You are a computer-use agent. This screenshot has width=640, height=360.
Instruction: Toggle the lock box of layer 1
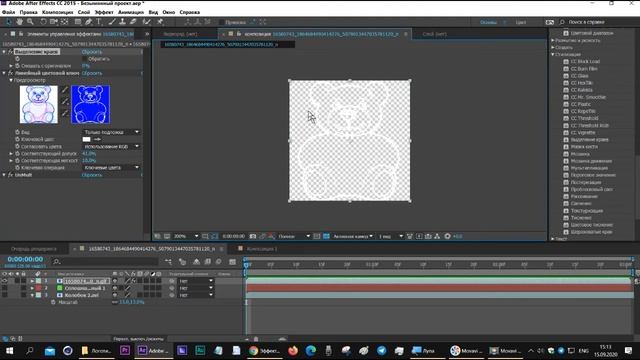click(x=23, y=281)
